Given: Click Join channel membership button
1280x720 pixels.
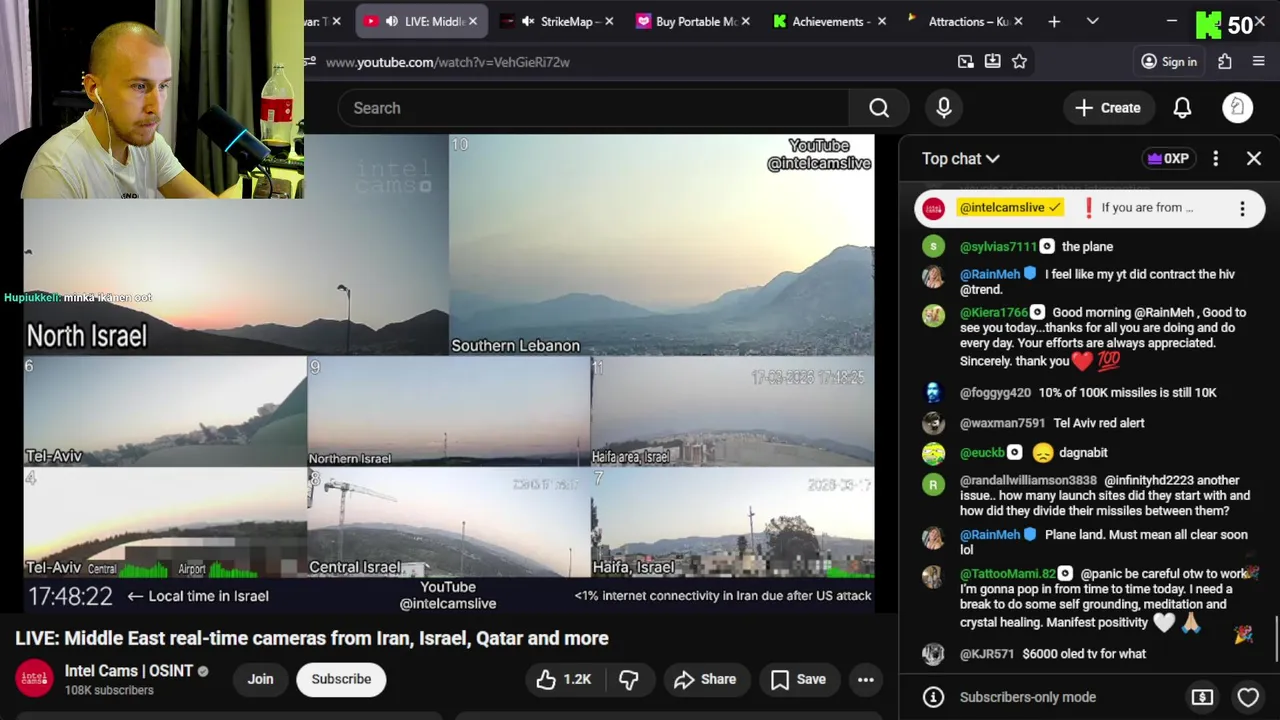Looking at the screenshot, I should pos(260,679).
